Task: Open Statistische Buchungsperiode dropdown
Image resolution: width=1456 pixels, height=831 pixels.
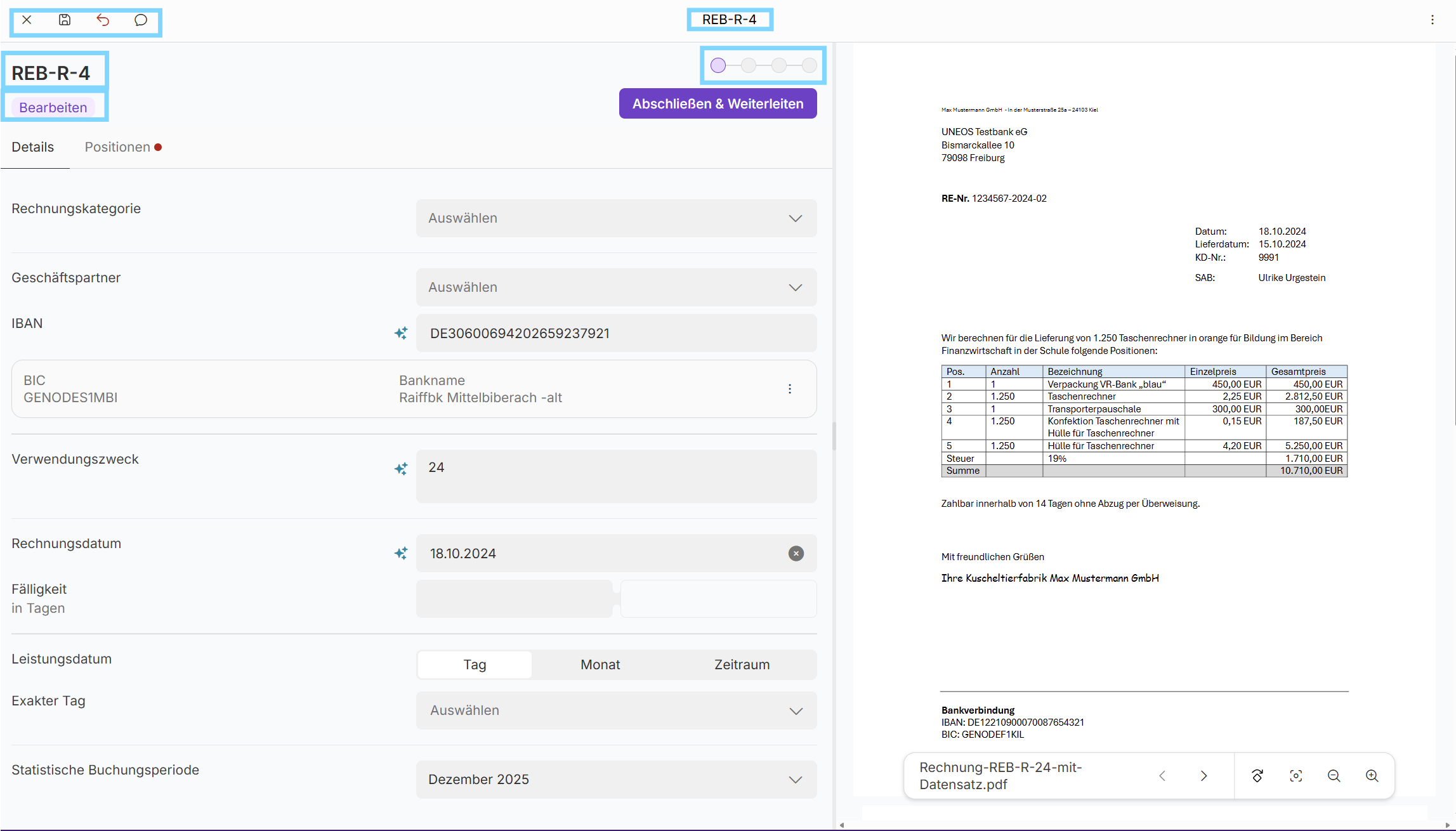Action: (616, 780)
